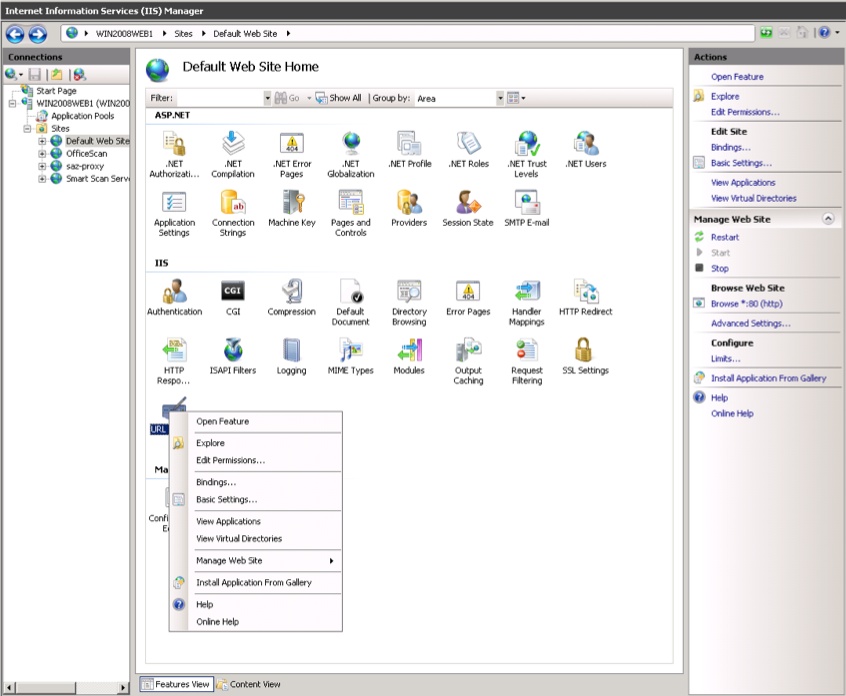Open Manage Web Site submenu
Image resolution: width=846 pixels, height=696 pixels.
pos(256,561)
